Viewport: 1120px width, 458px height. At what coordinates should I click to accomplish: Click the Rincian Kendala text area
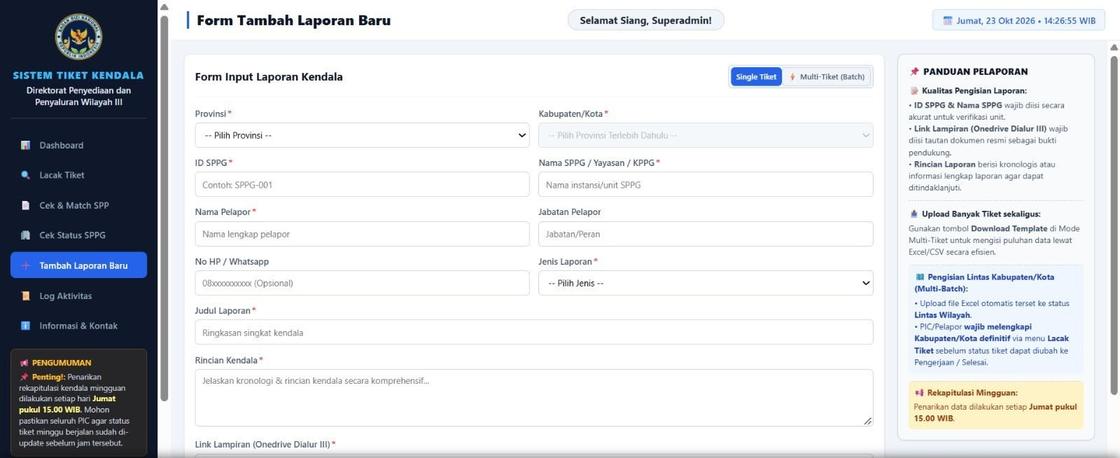[x=534, y=398]
